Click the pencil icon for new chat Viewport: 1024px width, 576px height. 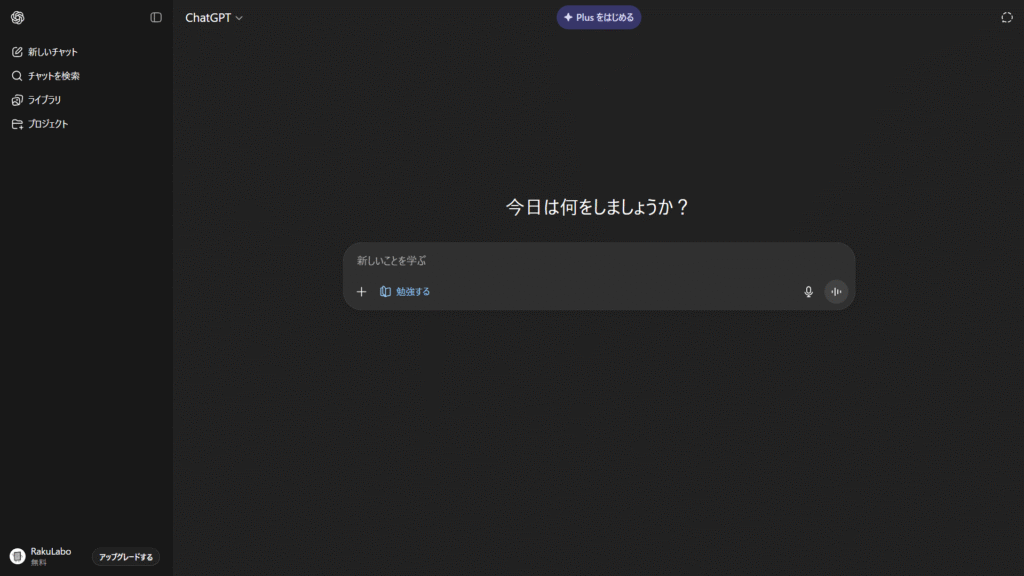[x=17, y=52]
